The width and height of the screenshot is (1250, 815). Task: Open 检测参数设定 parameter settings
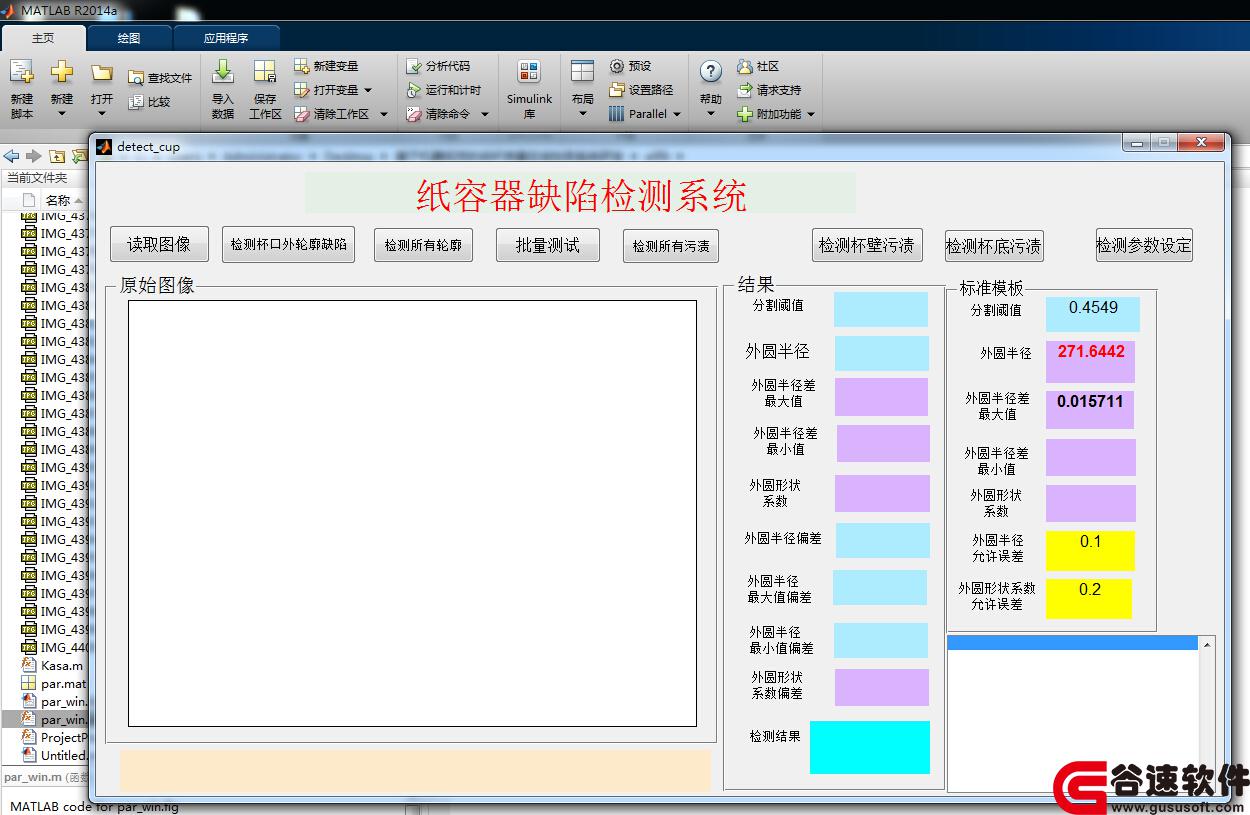point(1144,245)
